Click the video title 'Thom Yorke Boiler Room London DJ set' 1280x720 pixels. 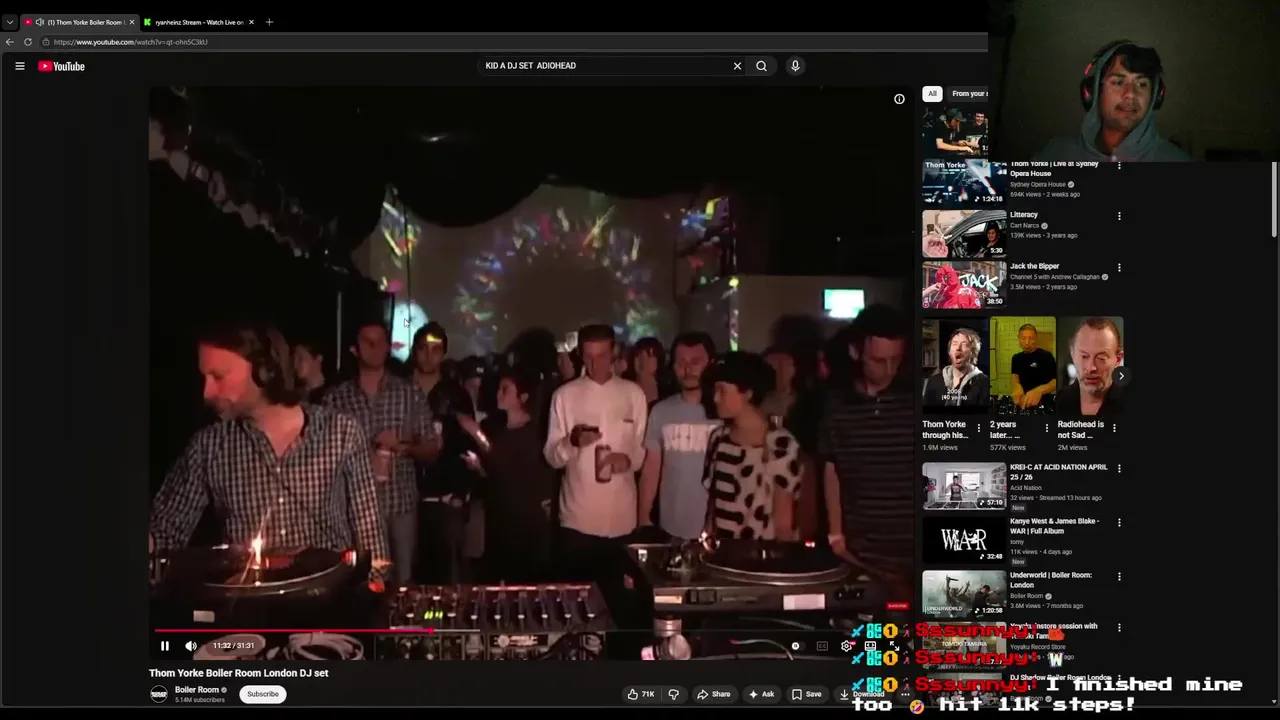click(239, 673)
